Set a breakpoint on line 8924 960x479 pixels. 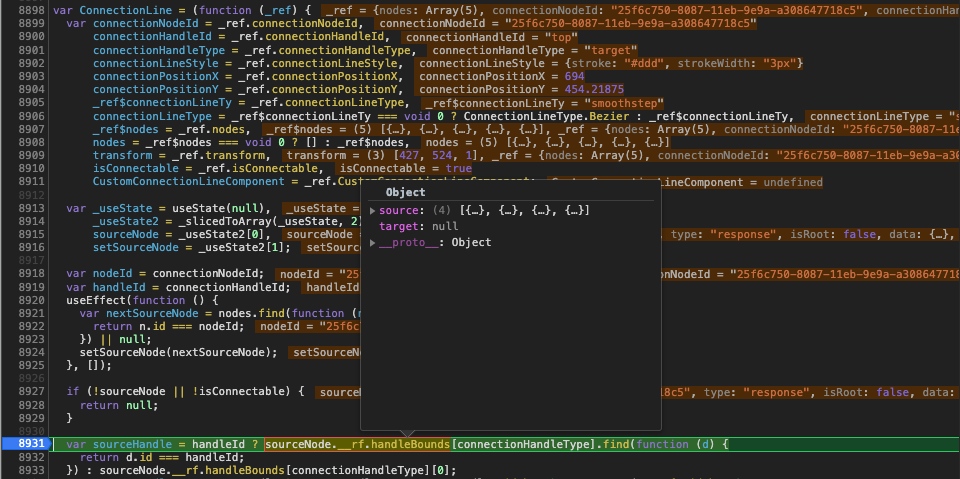(x=31, y=353)
